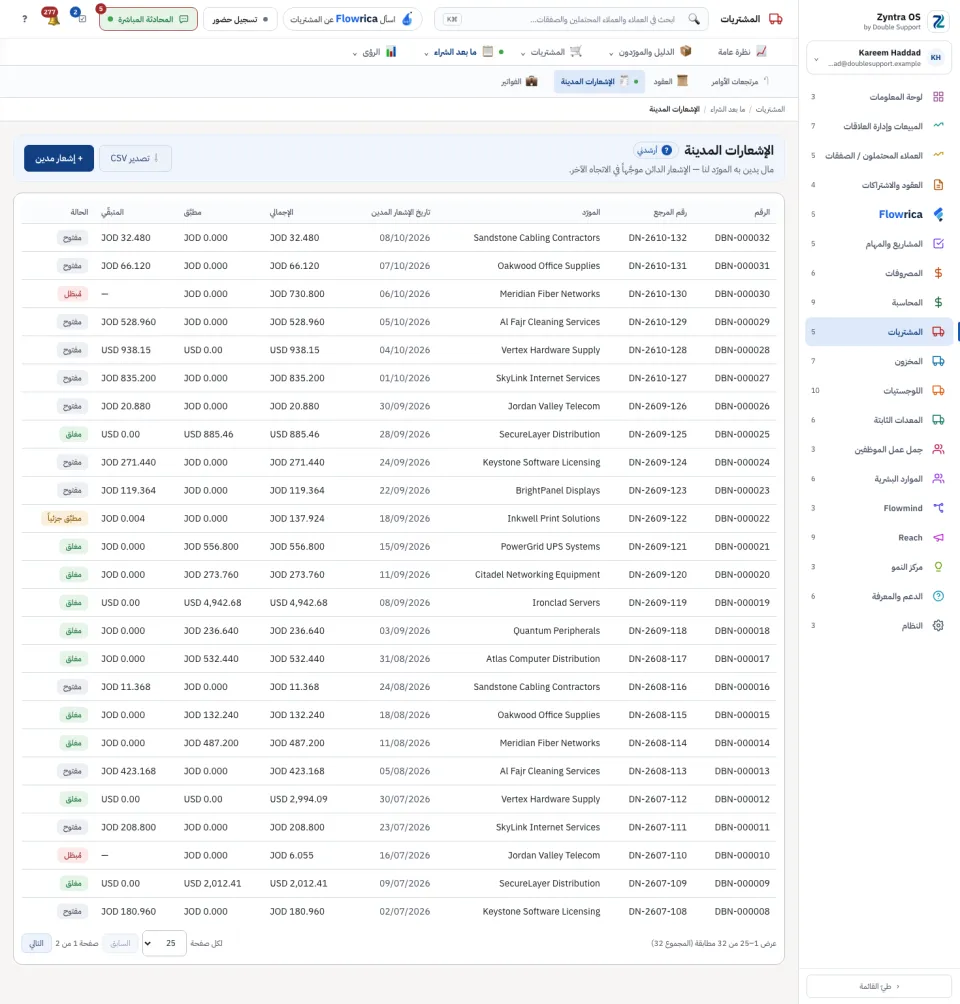Open لوحة المعلومات in the sidebar
Viewport: 960px width, 1004px height.
(x=878, y=97)
